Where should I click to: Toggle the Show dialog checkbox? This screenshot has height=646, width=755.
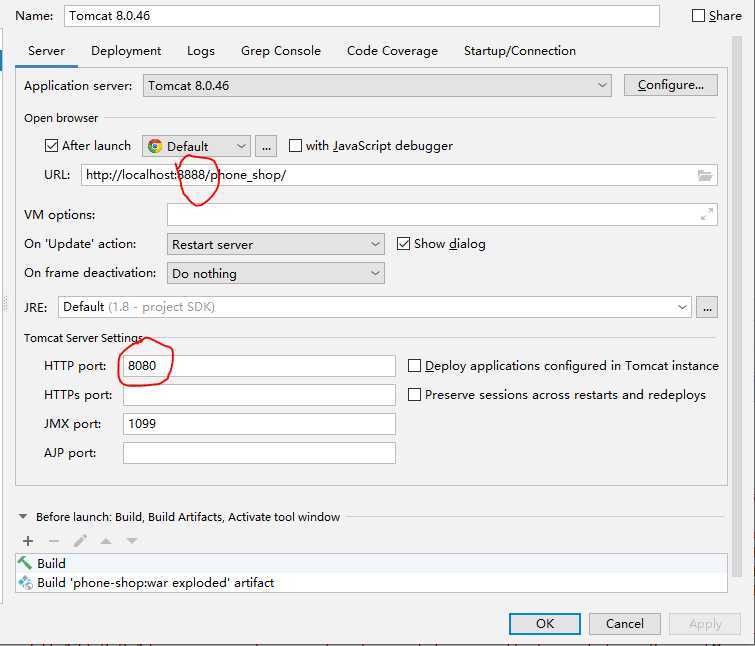point(403,244)
